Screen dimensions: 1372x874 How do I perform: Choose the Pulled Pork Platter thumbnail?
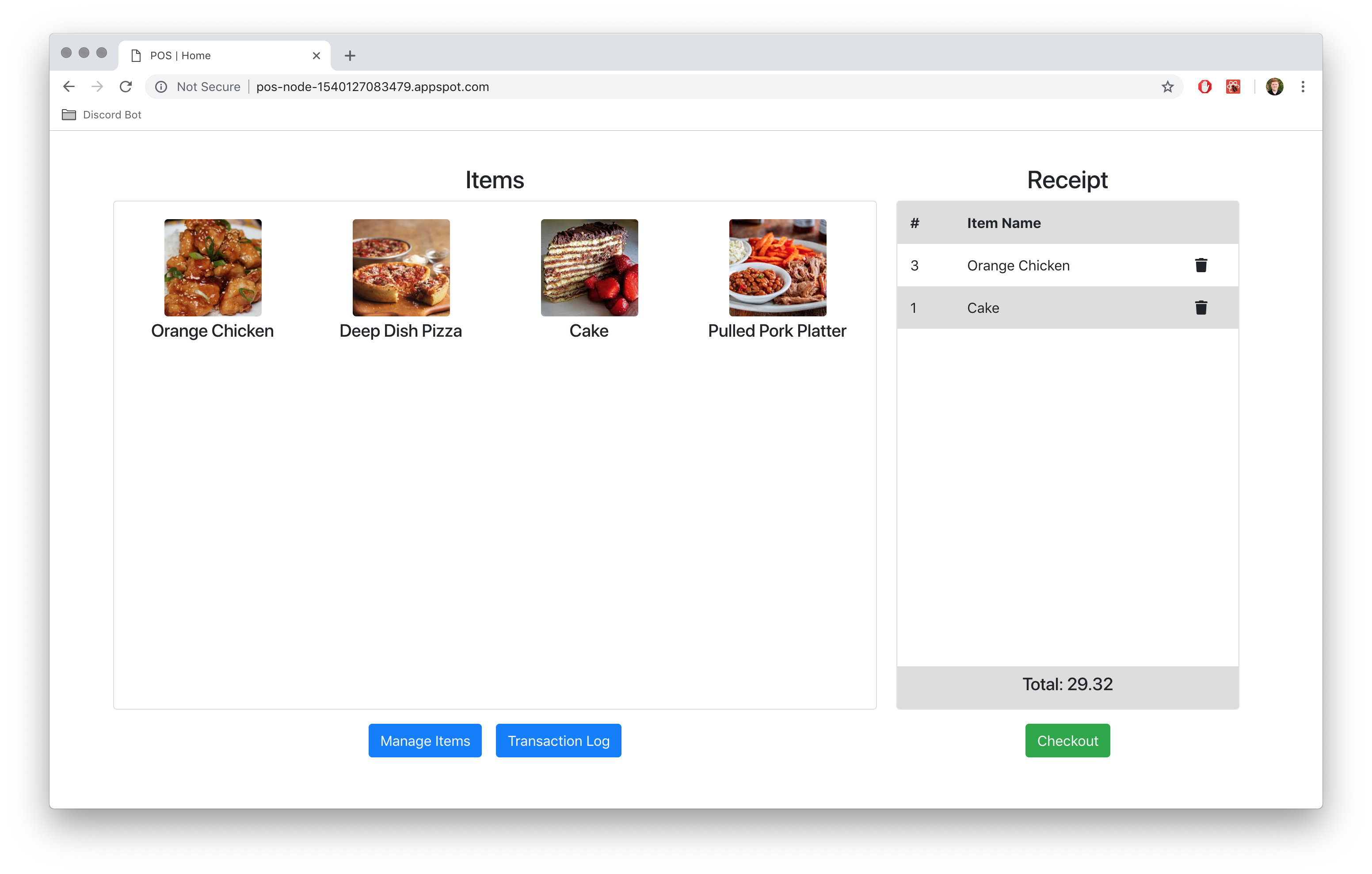[777, 267]
